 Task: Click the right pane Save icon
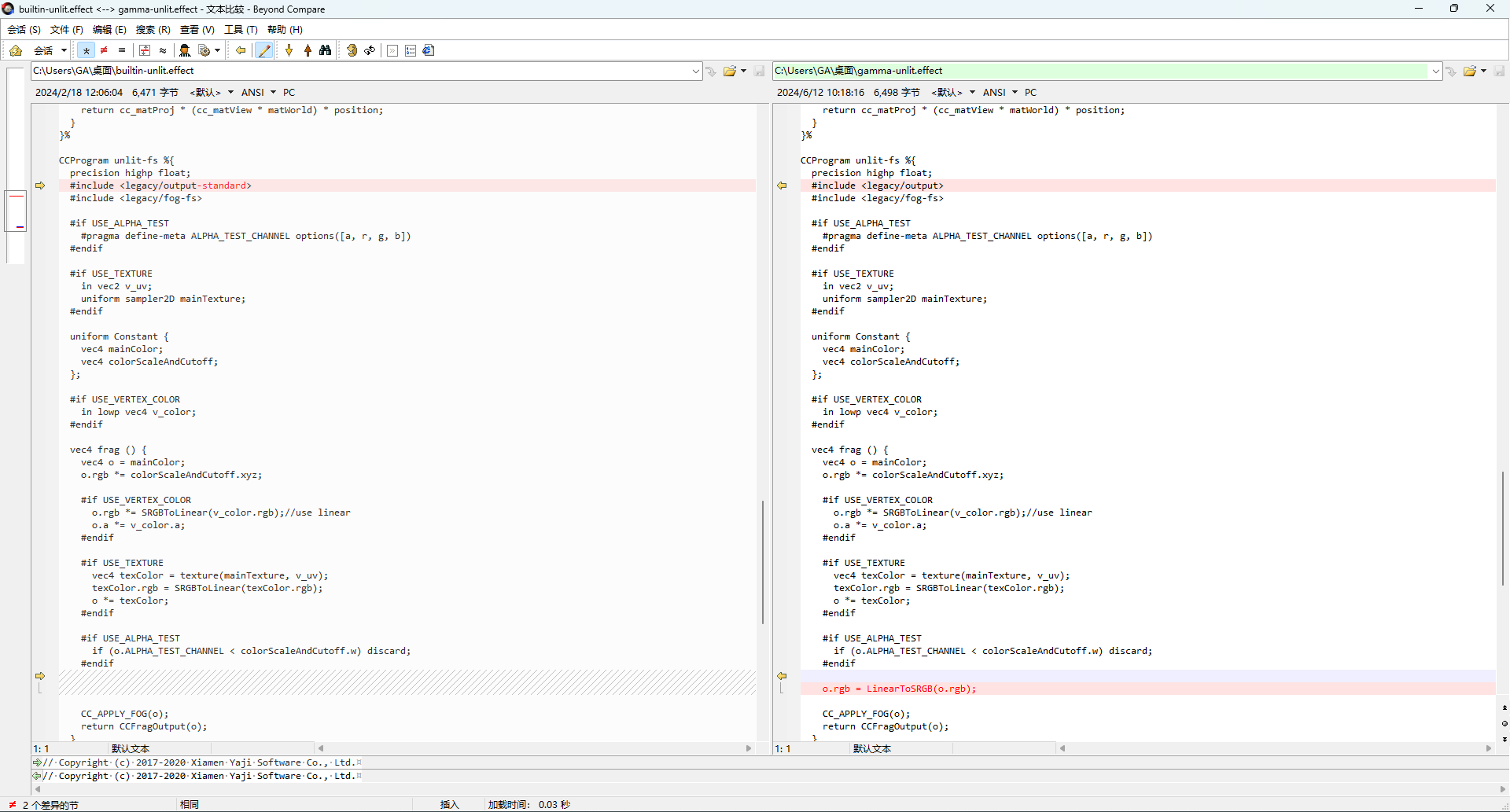pos(1499,72)
